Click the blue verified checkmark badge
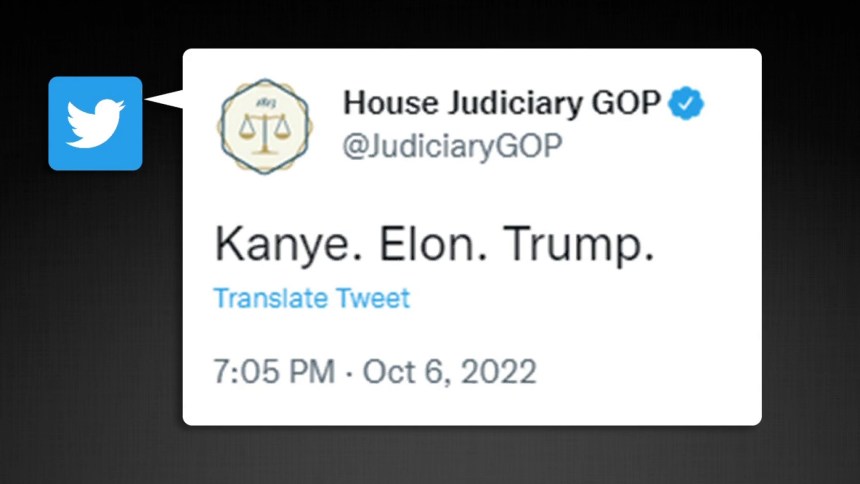860x484 pixels. [x=687, y=103]
